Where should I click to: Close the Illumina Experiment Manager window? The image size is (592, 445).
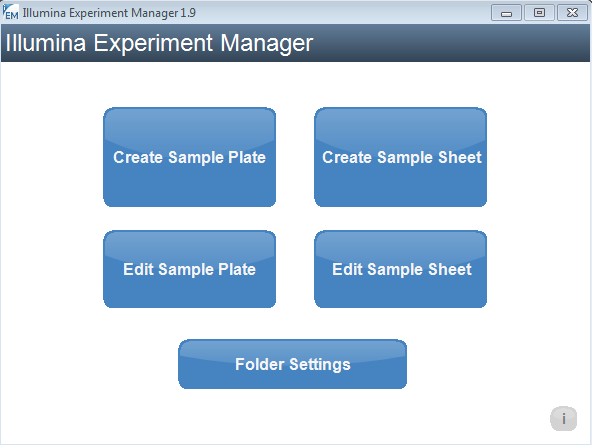(572, 13)
